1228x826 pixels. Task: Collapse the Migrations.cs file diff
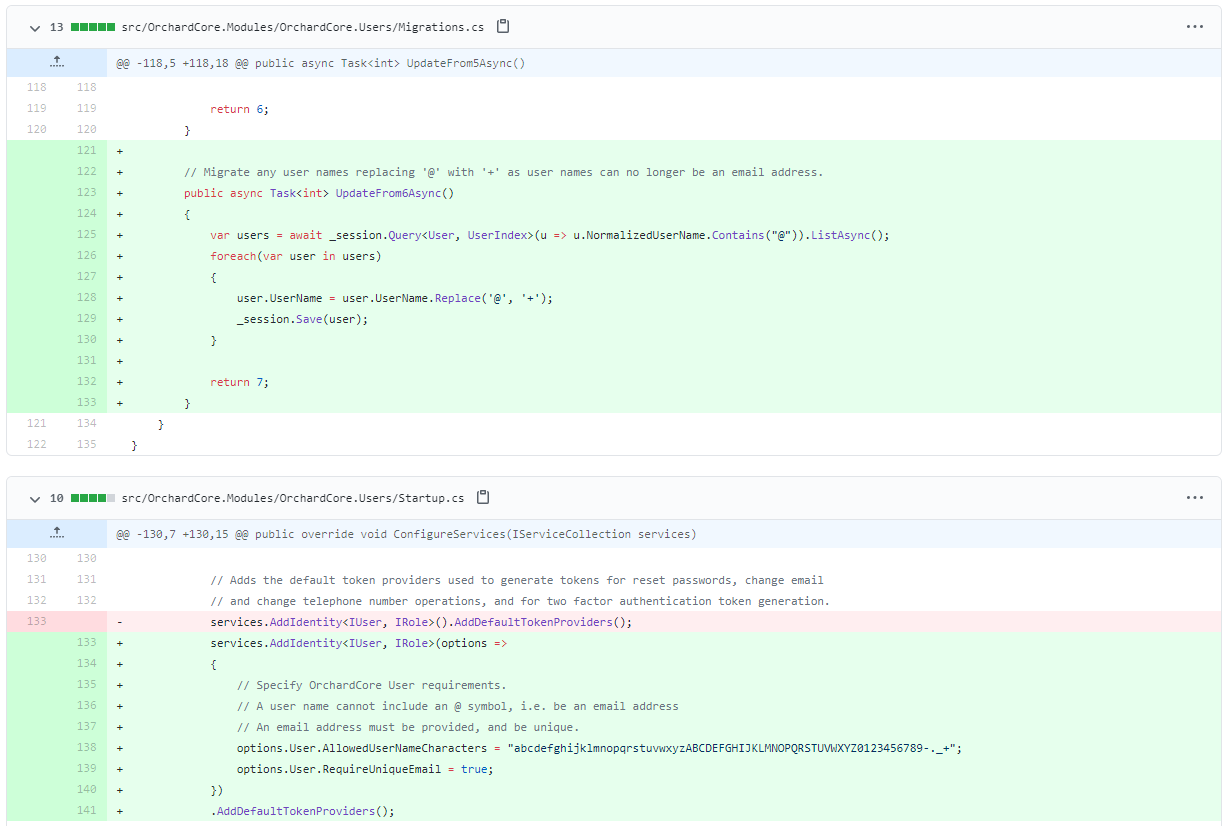coord(35,27)
